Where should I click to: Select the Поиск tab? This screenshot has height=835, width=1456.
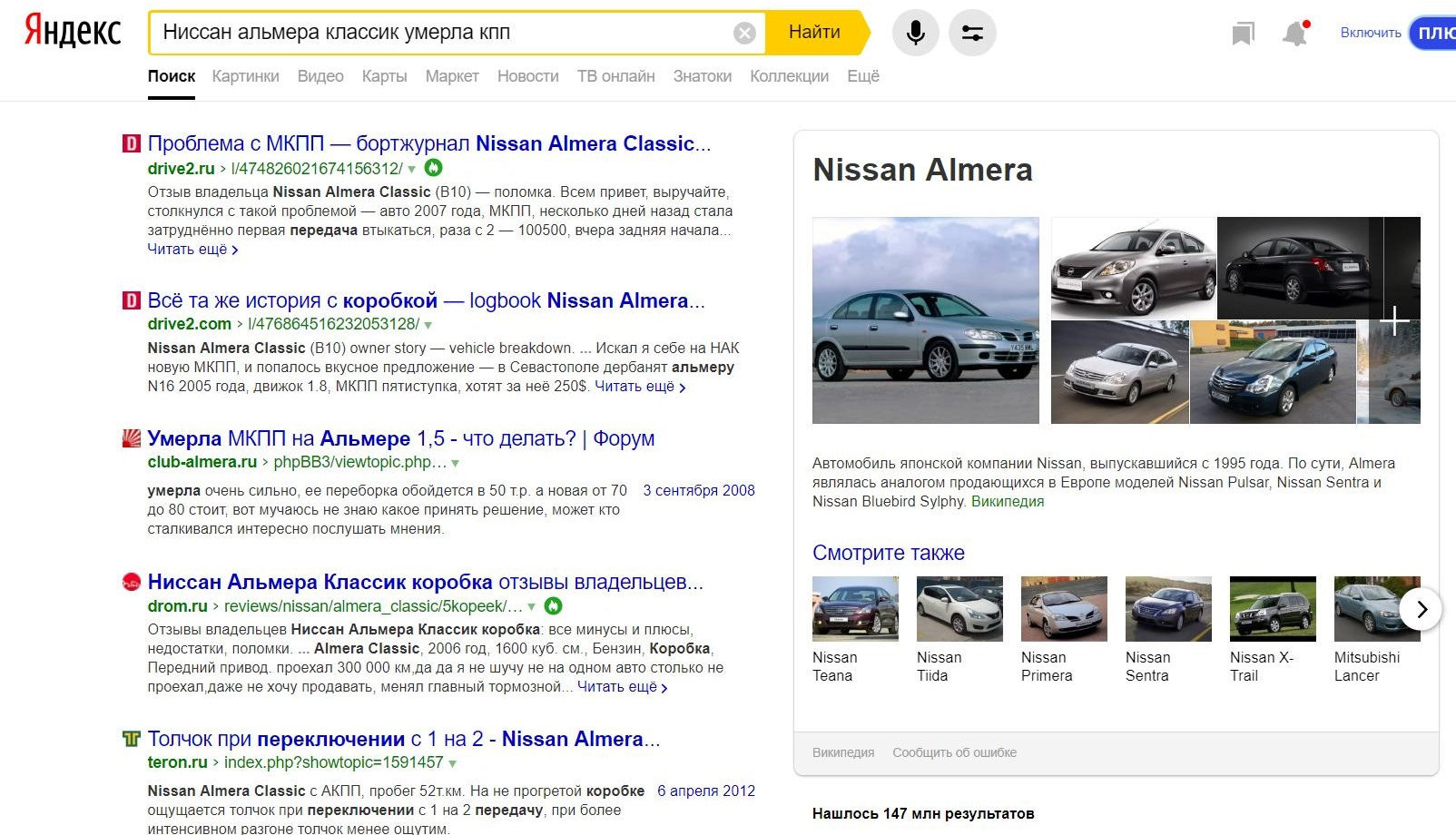[172, 76]
